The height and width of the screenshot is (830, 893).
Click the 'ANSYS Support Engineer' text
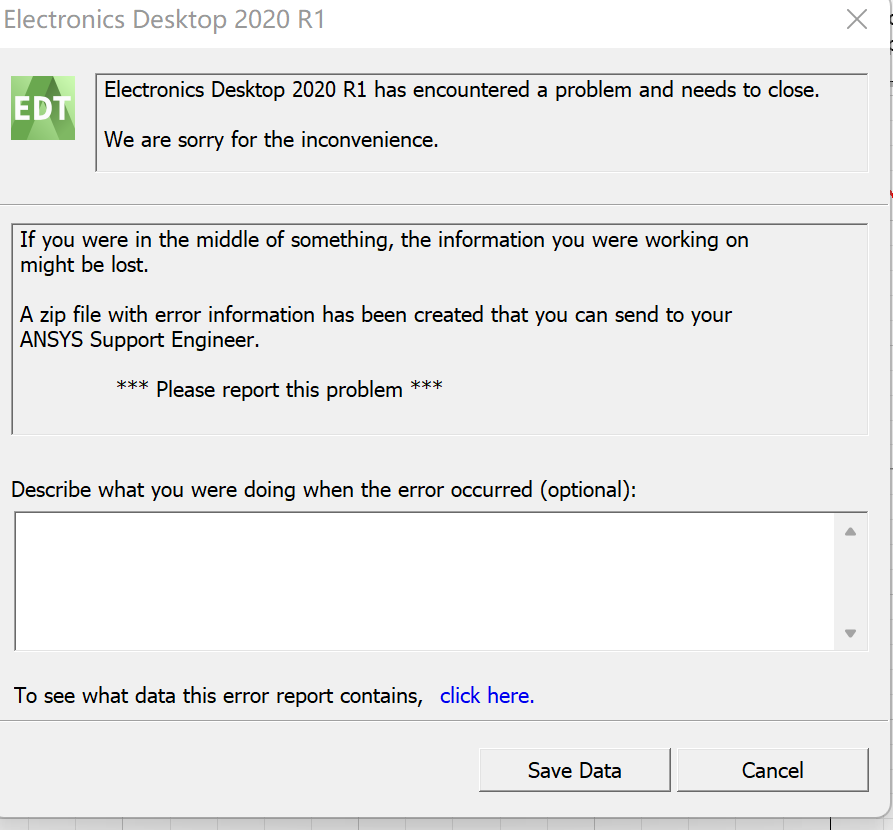coord(140,340)
